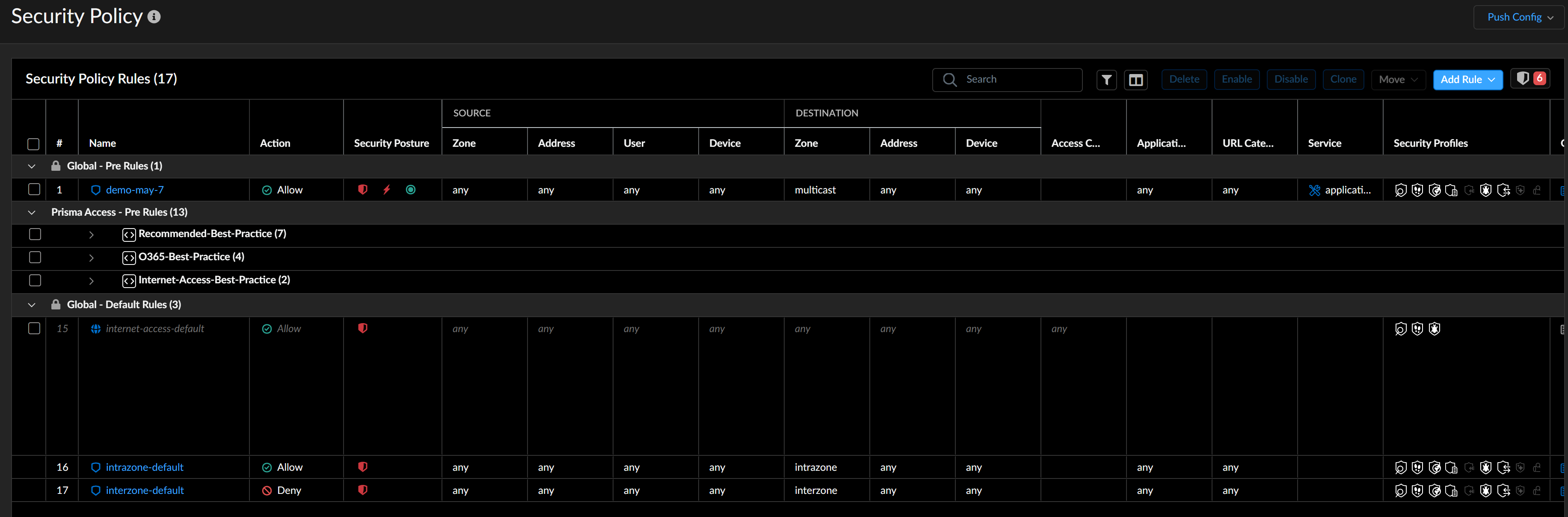This screenshot has height=517, width=1568.
Task: Click the info icon beside Security Policy
Action: (x=154, y=17)
